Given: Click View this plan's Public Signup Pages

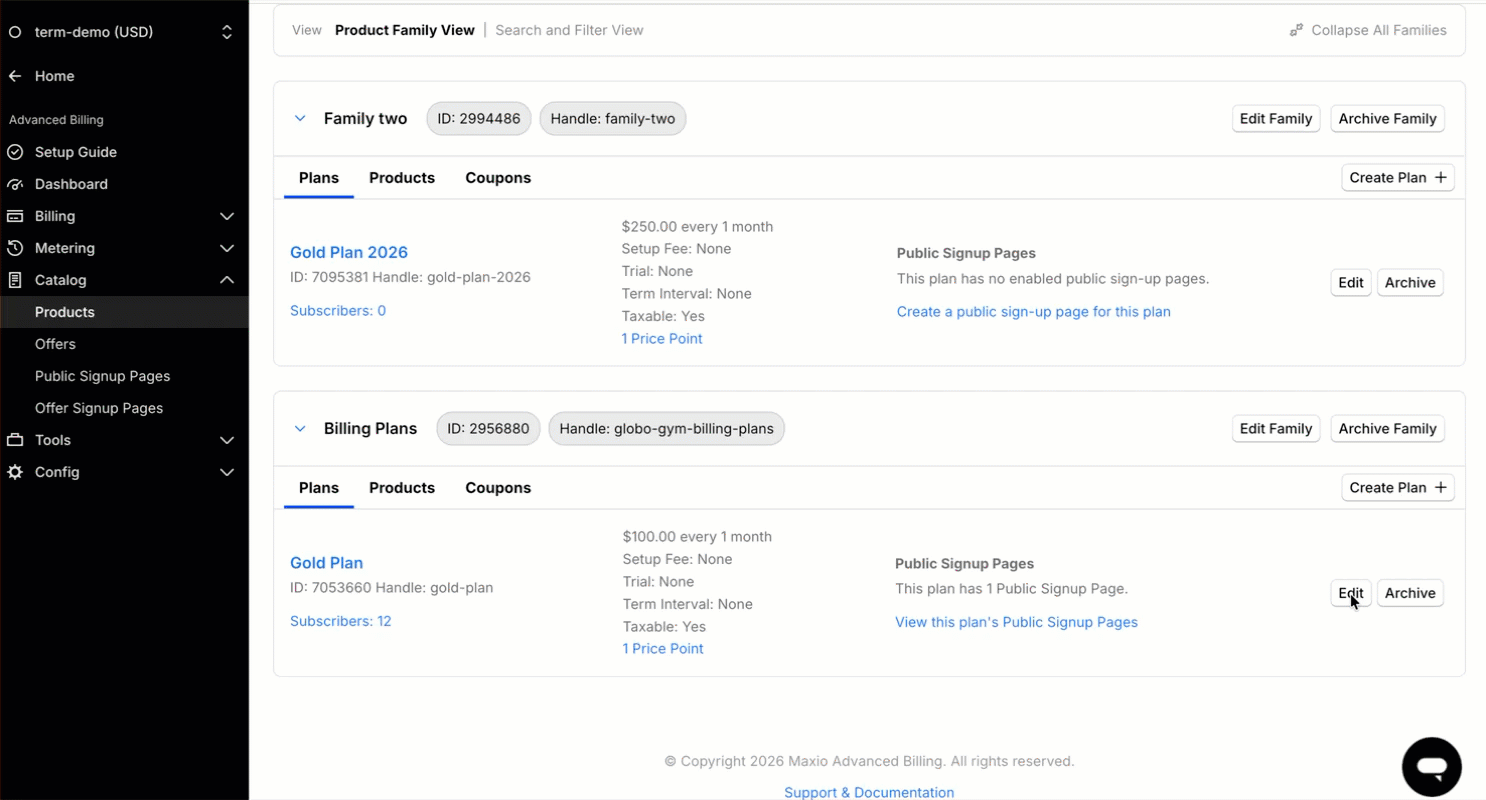Looking at the screenshot, I should (1016, 622).
